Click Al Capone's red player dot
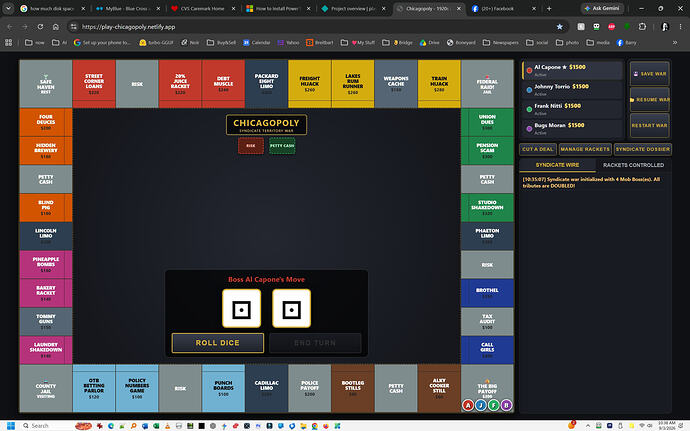Image resolution: width=690 pixels, height=431 pixels. (x=529, y=70)
